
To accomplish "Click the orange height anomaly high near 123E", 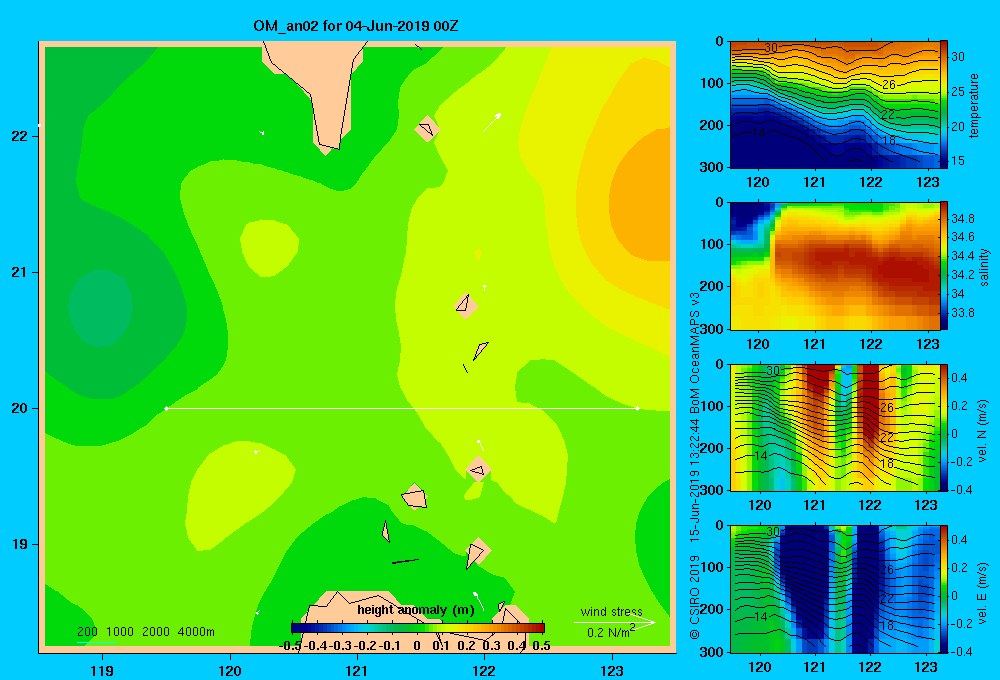I will [x=641, y=195].
